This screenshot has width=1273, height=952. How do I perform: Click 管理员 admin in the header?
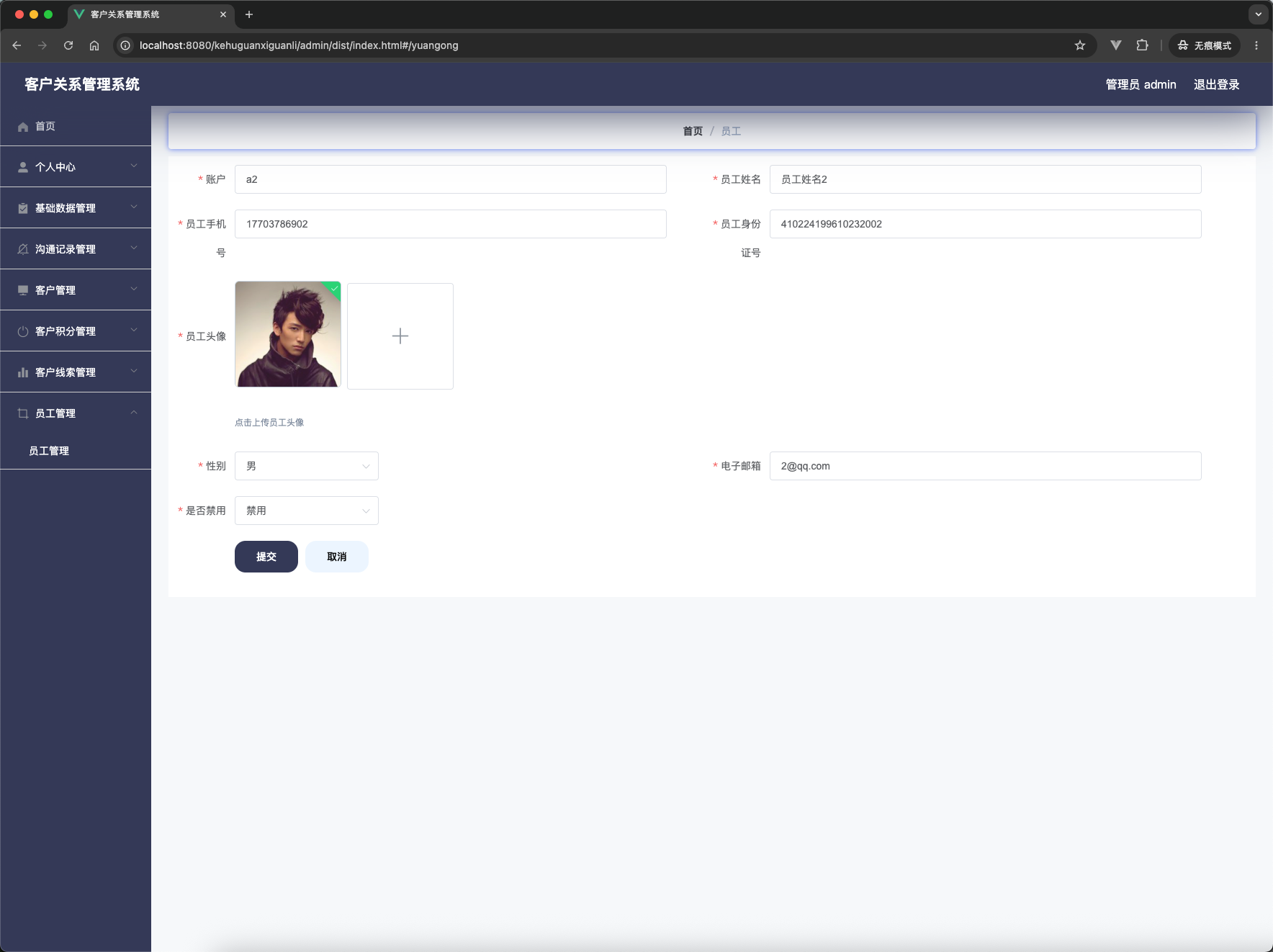(1141, 84)
